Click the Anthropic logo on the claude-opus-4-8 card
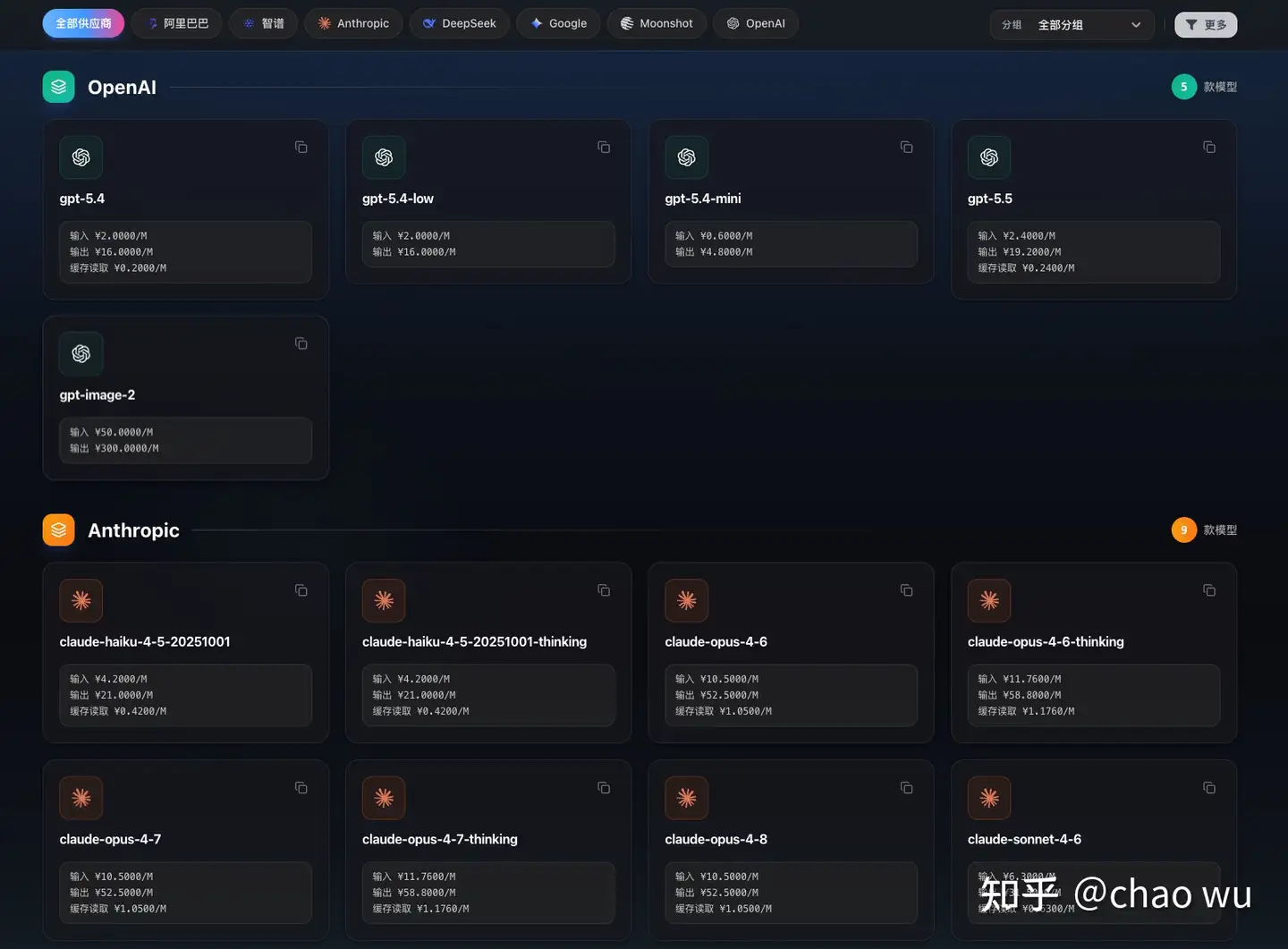This screenshot has height=949, width=1288. [x=687, y=798]
